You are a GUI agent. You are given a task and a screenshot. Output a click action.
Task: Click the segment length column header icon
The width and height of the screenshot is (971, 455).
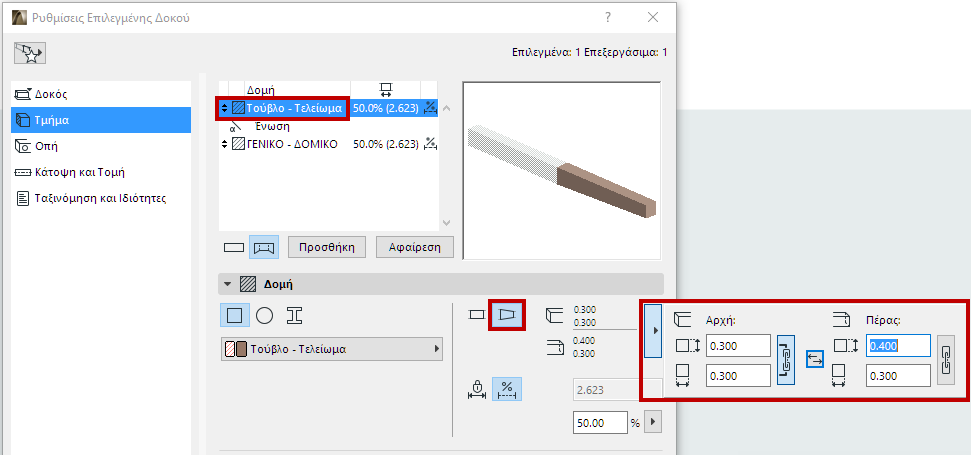tap(385, 90)
